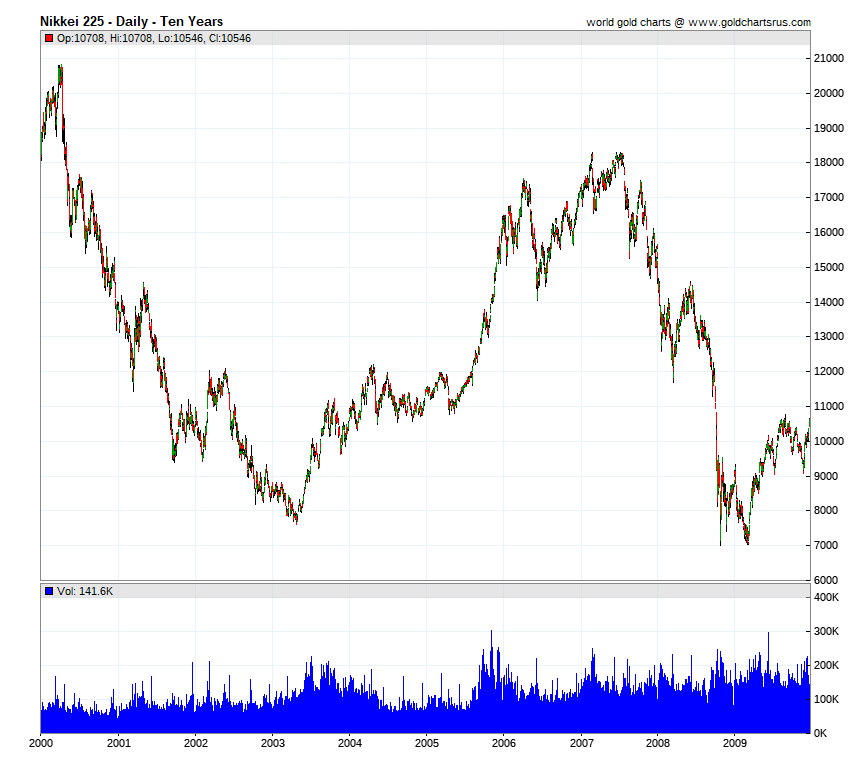Click the 2003 price low near 7600
The height and width of the screenshot is (769, 850).
[x=297, y=522]
